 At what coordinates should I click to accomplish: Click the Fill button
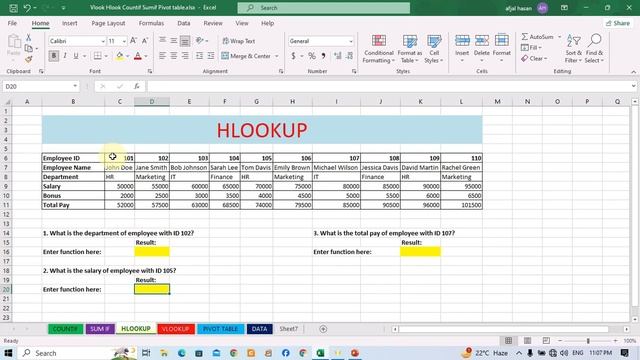point(531,48)
